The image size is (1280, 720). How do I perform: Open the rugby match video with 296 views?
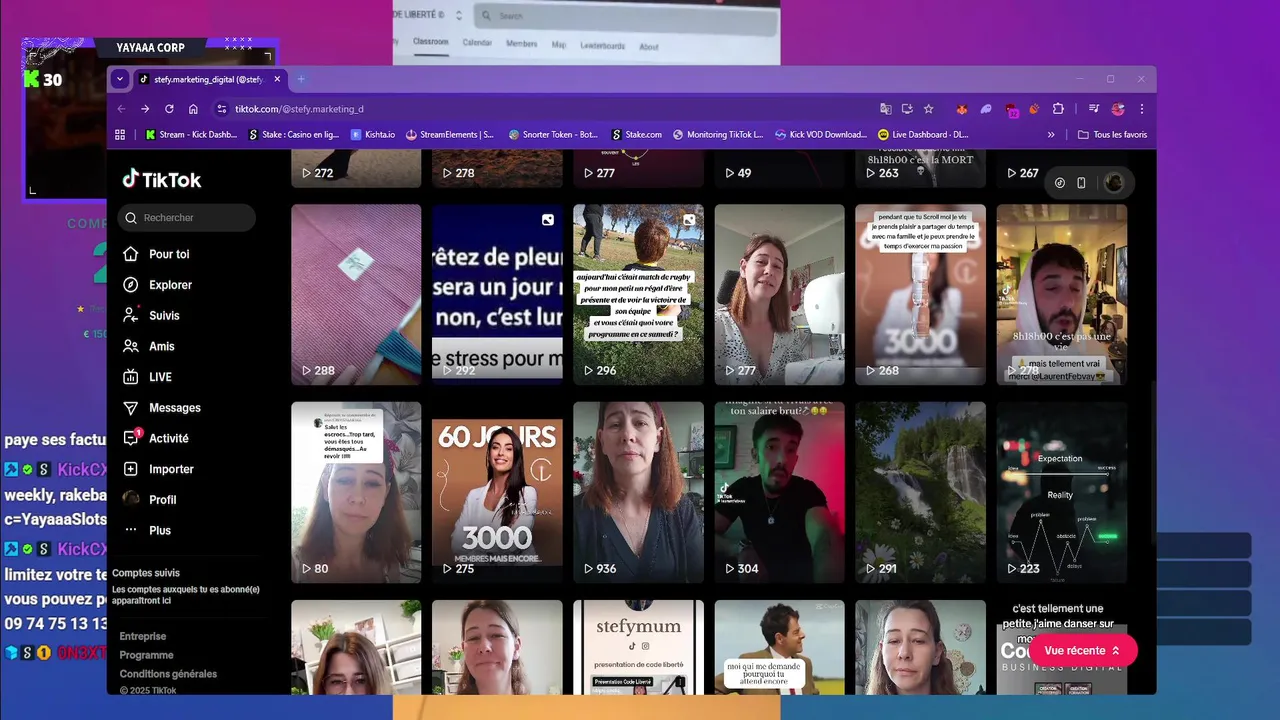[638, 294]
